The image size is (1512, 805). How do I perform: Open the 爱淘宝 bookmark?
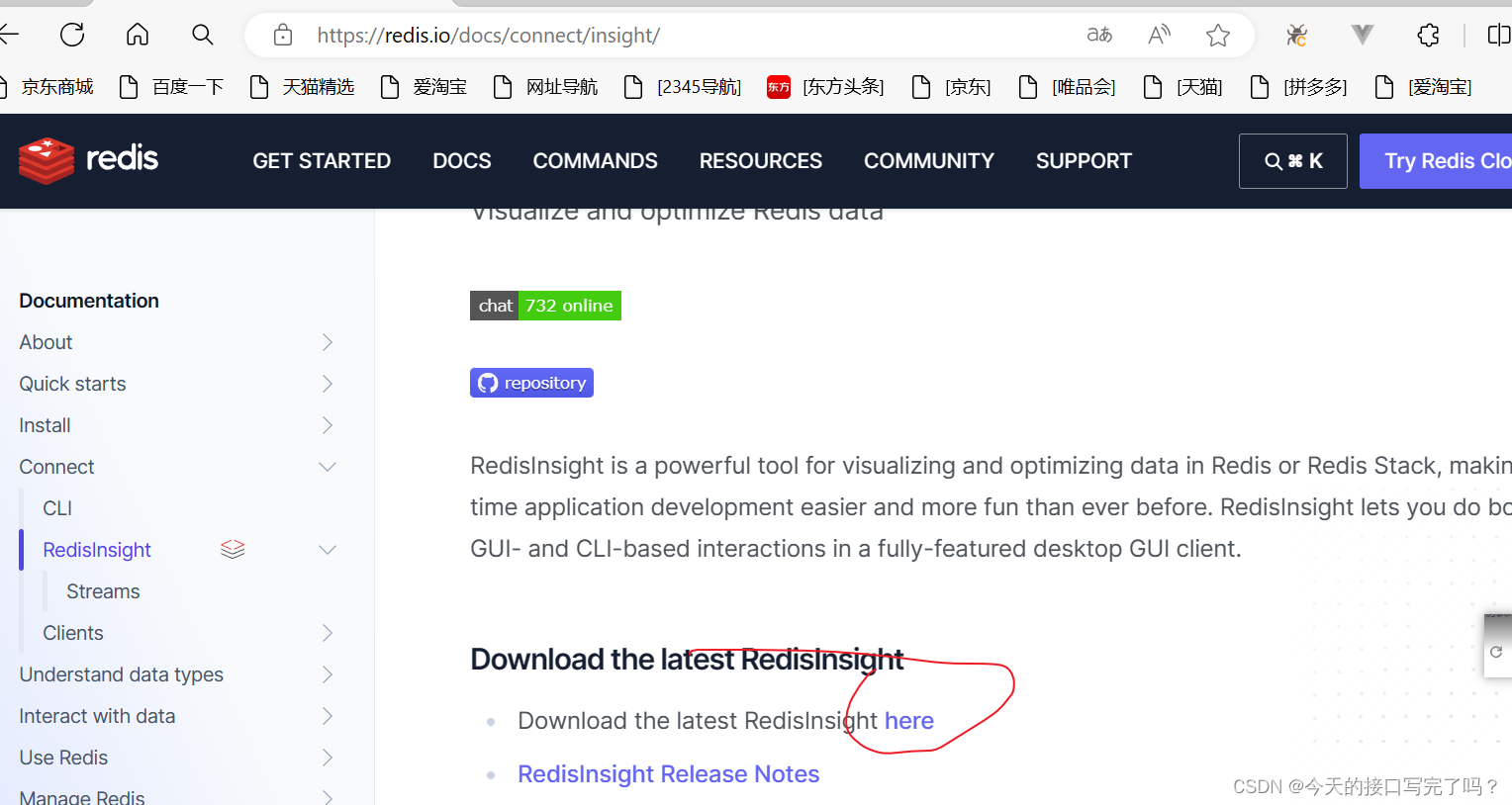424,87
